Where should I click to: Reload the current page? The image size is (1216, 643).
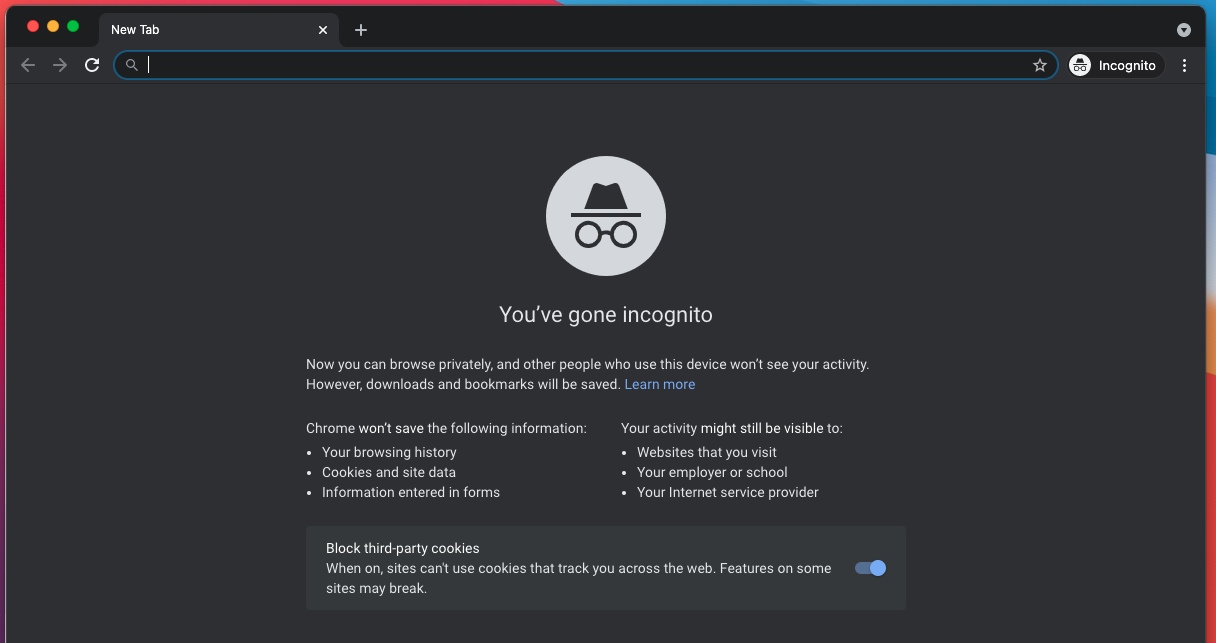92,65
